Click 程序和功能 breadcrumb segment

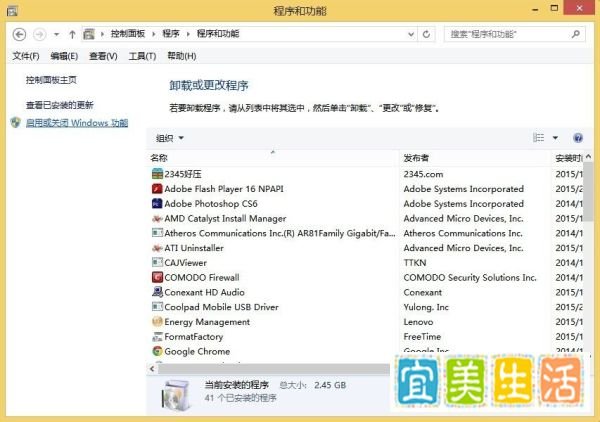pos(218,34)
